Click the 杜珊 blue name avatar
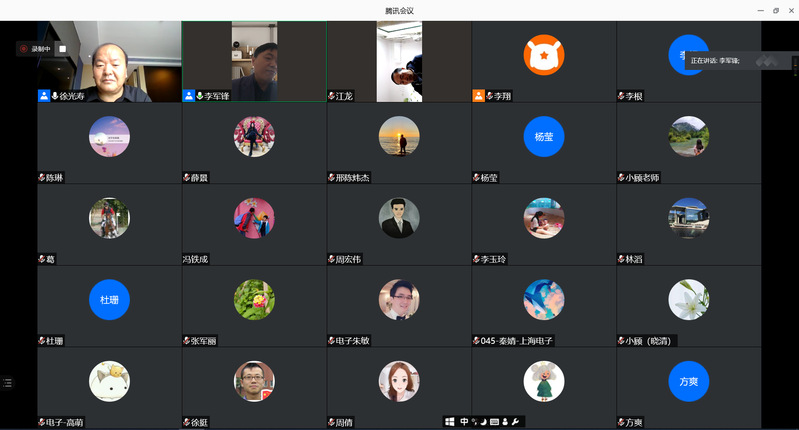Viewport: 799px width, 430px height. click(x=109, y=299)
